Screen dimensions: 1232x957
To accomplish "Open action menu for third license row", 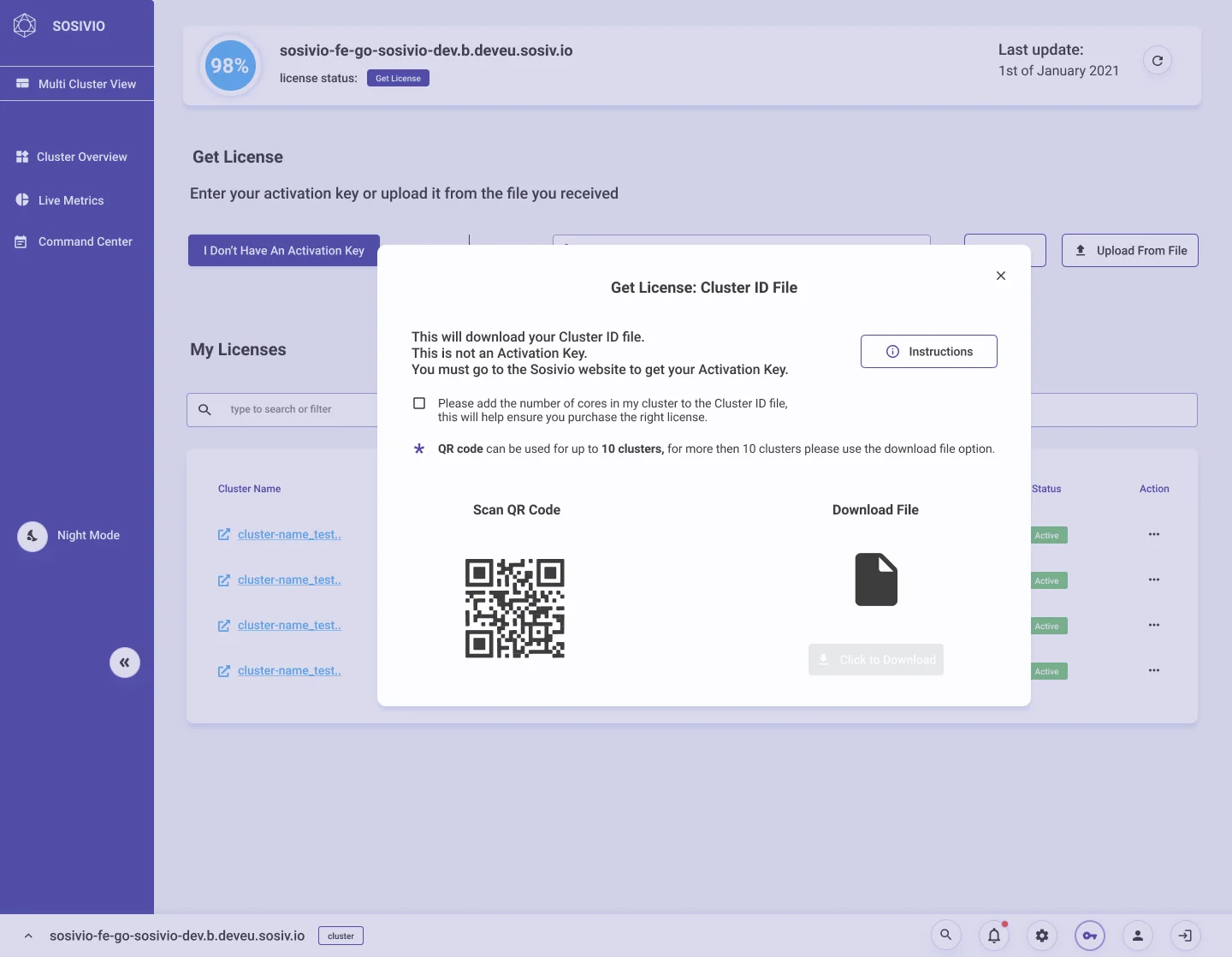I will pyautogui.click(x=1154, y=625).
